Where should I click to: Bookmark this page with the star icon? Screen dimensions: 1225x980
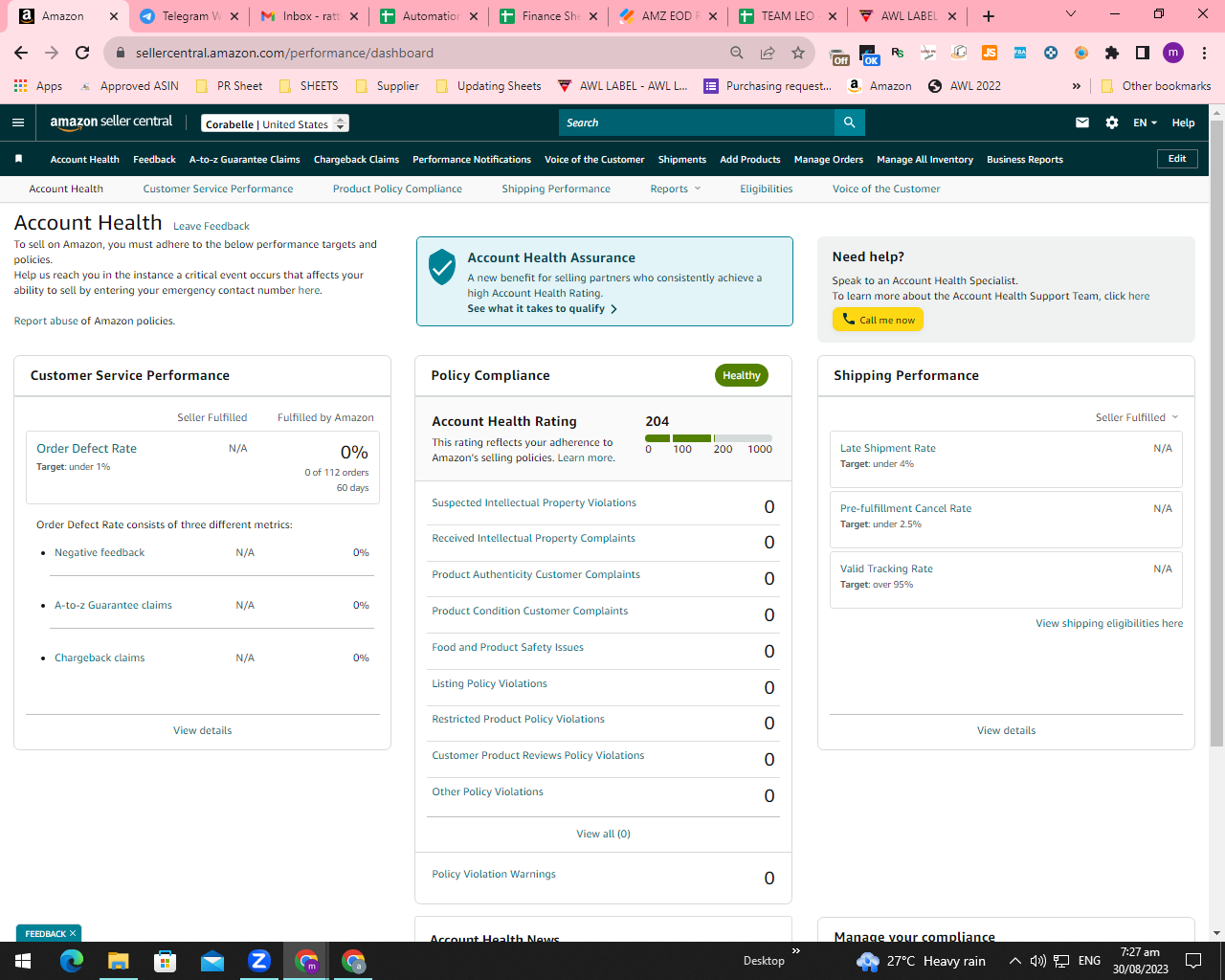pyautogui.click(x=797, y=53)
